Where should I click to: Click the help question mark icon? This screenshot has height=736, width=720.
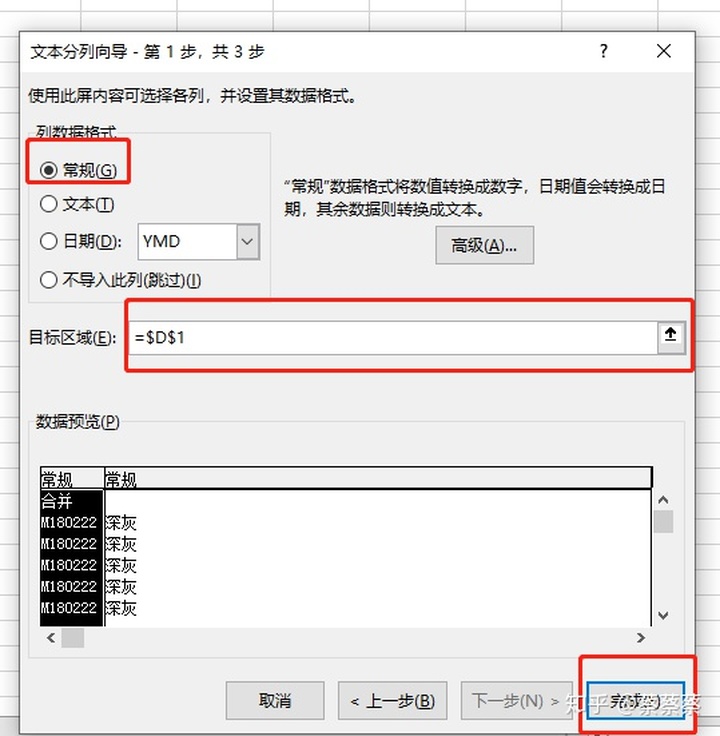[x=604, y=51]
